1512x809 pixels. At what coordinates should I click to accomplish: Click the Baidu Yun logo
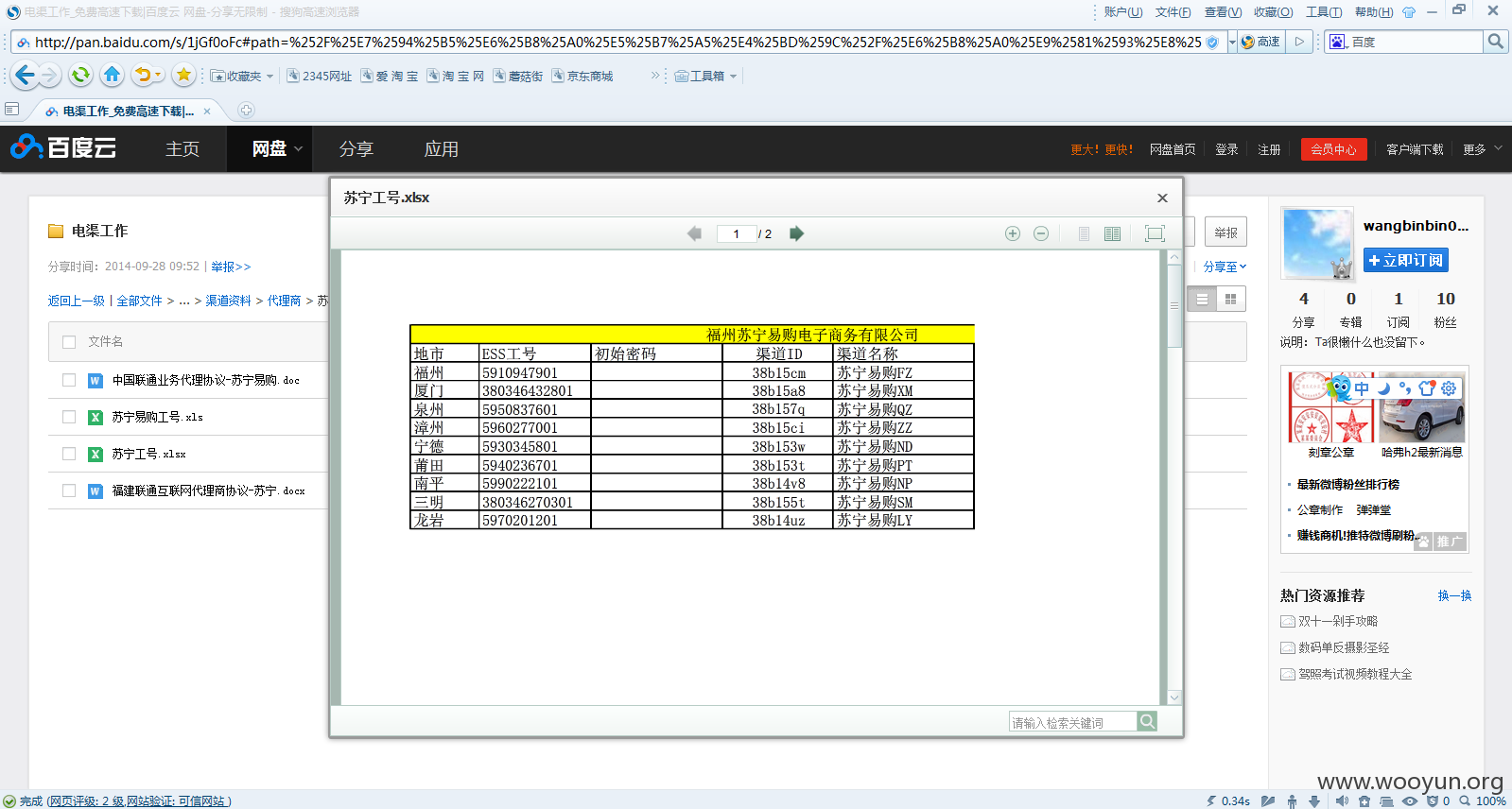(x=63, y=147)
